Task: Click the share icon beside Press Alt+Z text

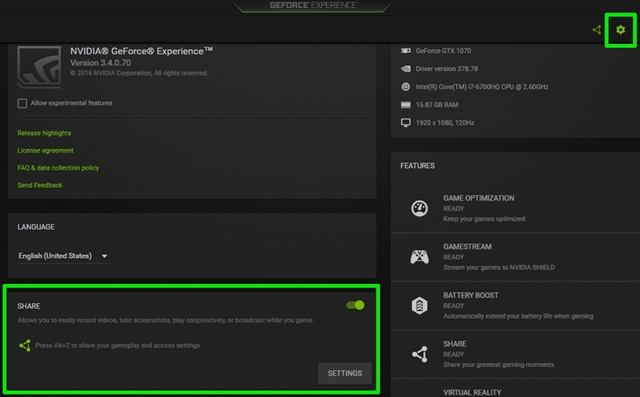Action: (x=25, y=346)
